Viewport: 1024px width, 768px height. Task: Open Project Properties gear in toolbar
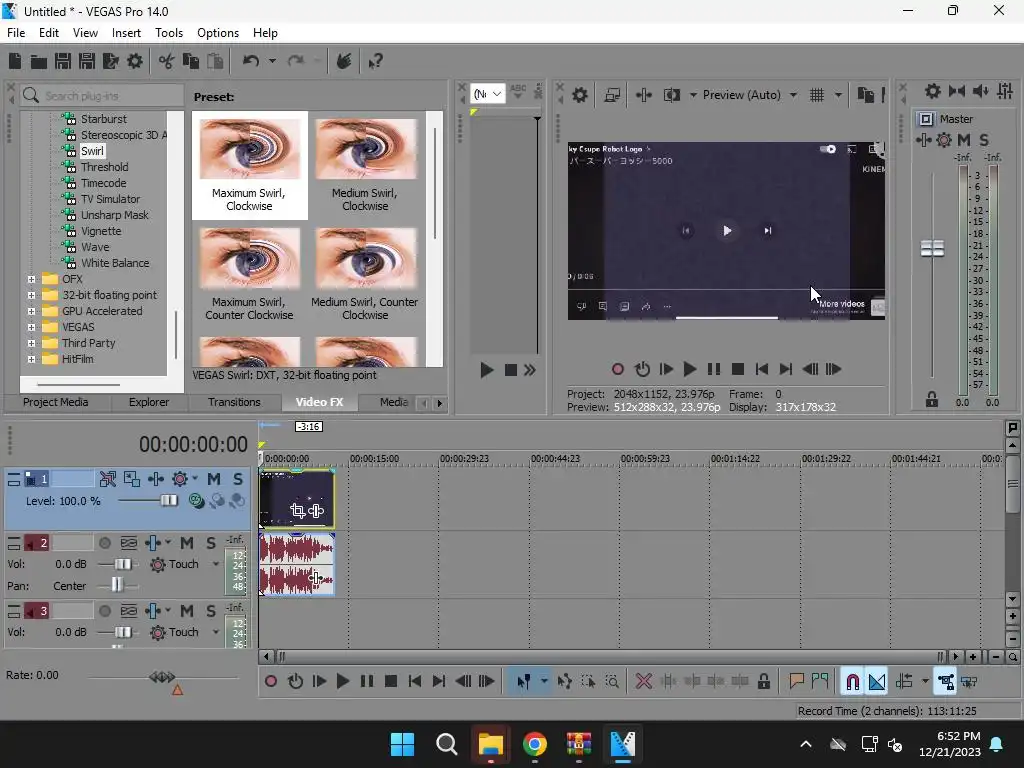(135, 61)
